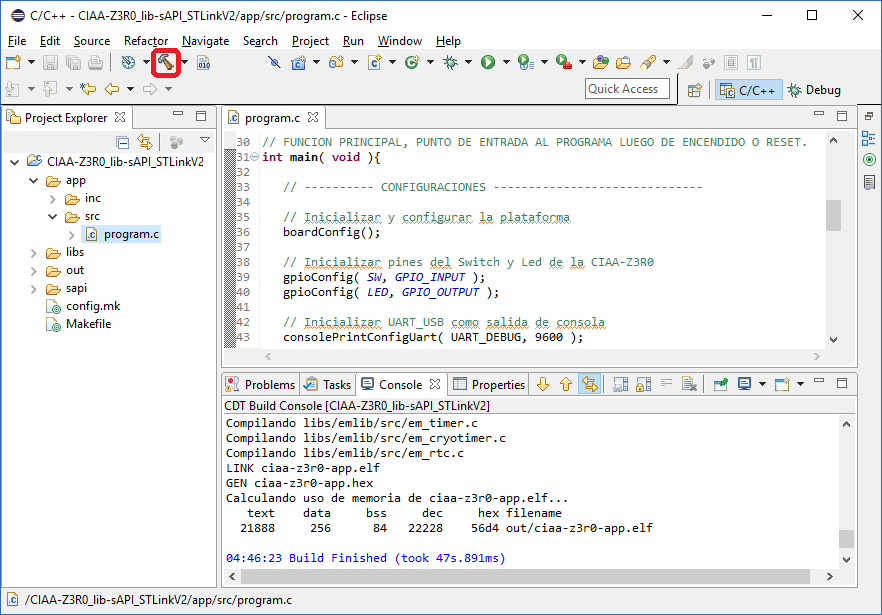Toggle Scroll Lock in console toolbar
This screenshot has height=615, width=882.
tap(644, 384)
